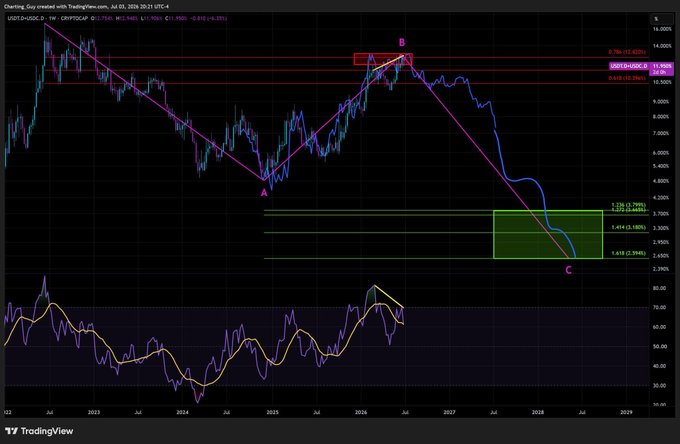Click the 70.00 level on RSI axis
Screen dimensions: 680x444
click(x=660, y=307)
